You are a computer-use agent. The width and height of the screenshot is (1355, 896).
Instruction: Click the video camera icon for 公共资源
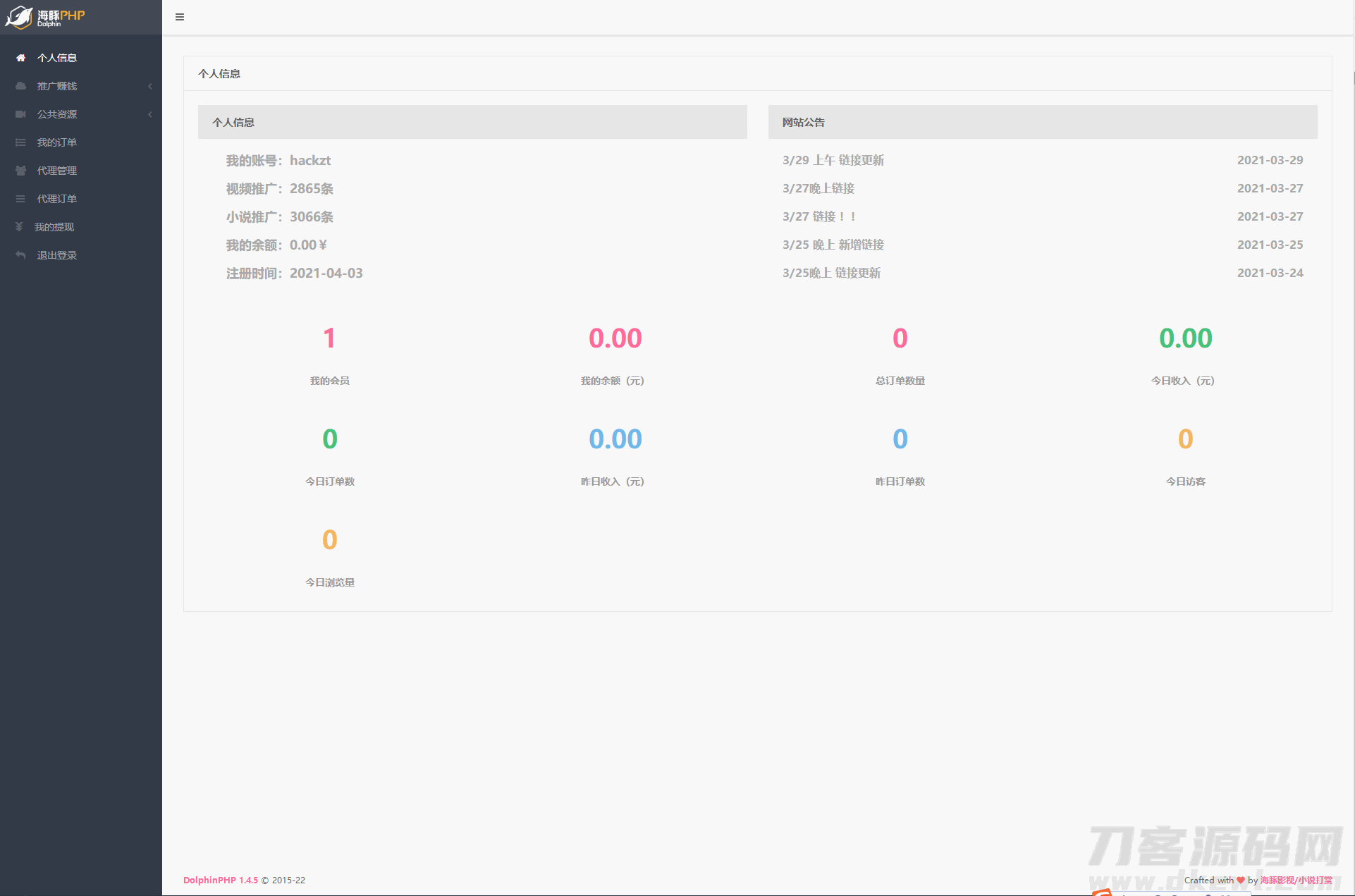tap(20, 114)
